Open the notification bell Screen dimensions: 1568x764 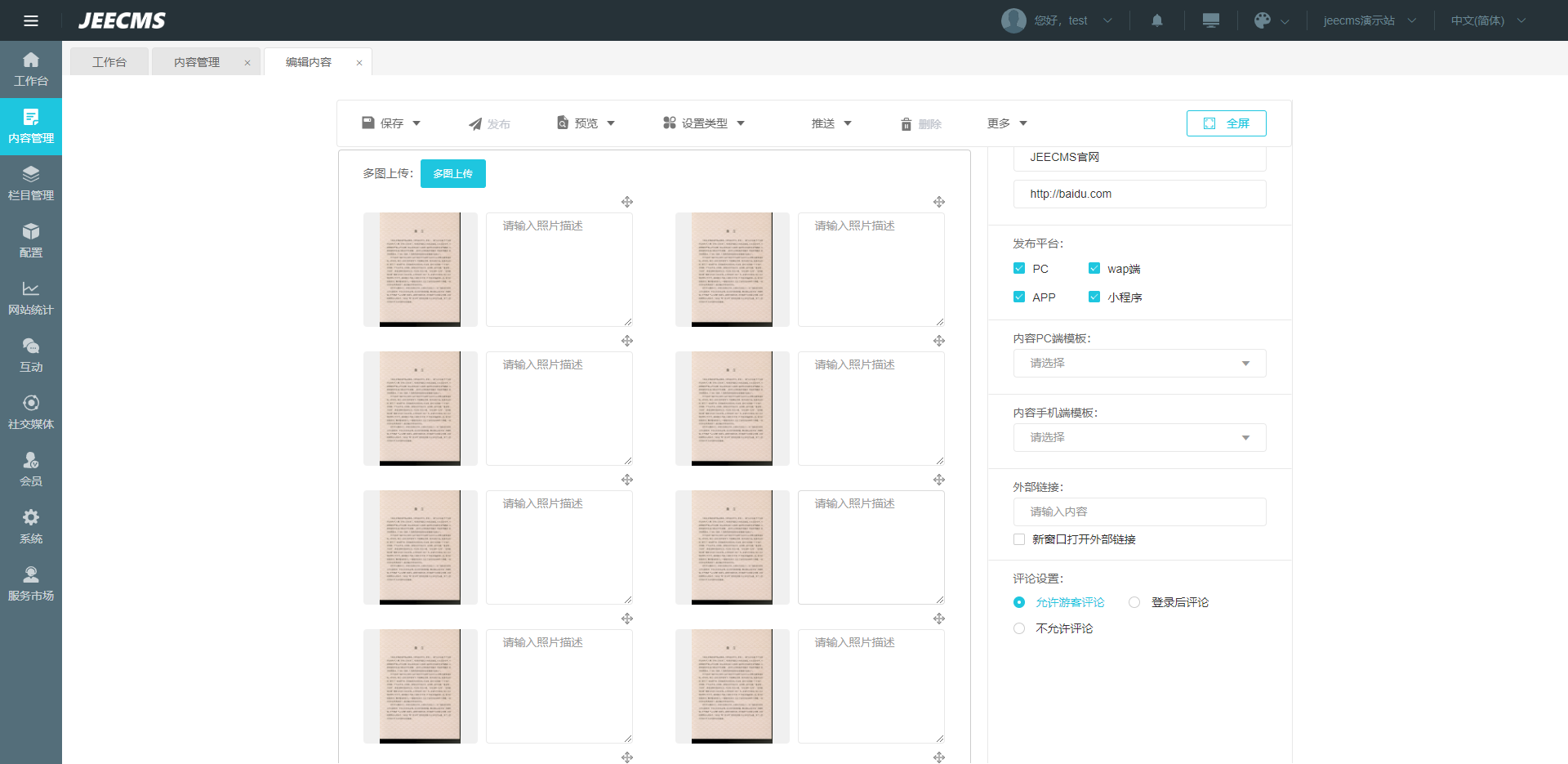tap(1156, 20)
